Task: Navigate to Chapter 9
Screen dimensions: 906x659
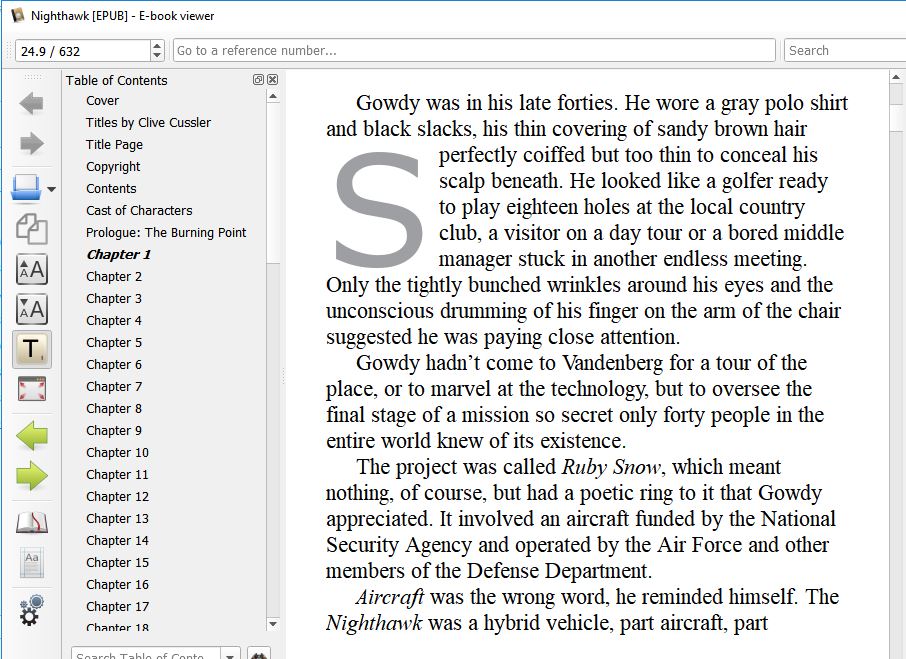Action: pos(114,430)
